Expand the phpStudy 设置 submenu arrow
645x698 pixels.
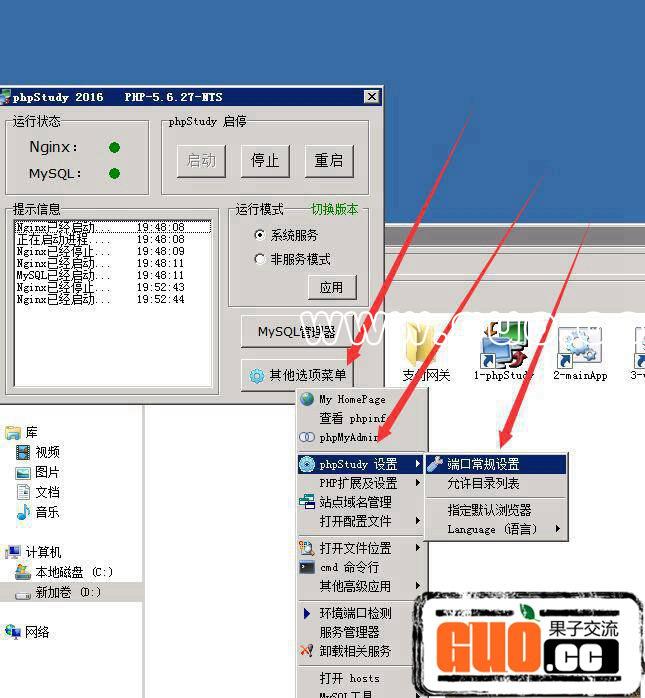[x=417, y=464]
